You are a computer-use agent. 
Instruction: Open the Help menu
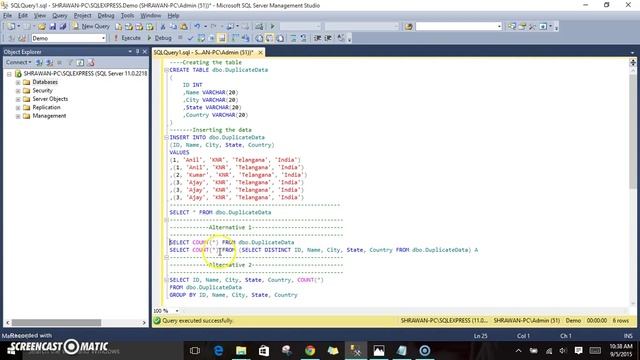[x=173, y=16]
